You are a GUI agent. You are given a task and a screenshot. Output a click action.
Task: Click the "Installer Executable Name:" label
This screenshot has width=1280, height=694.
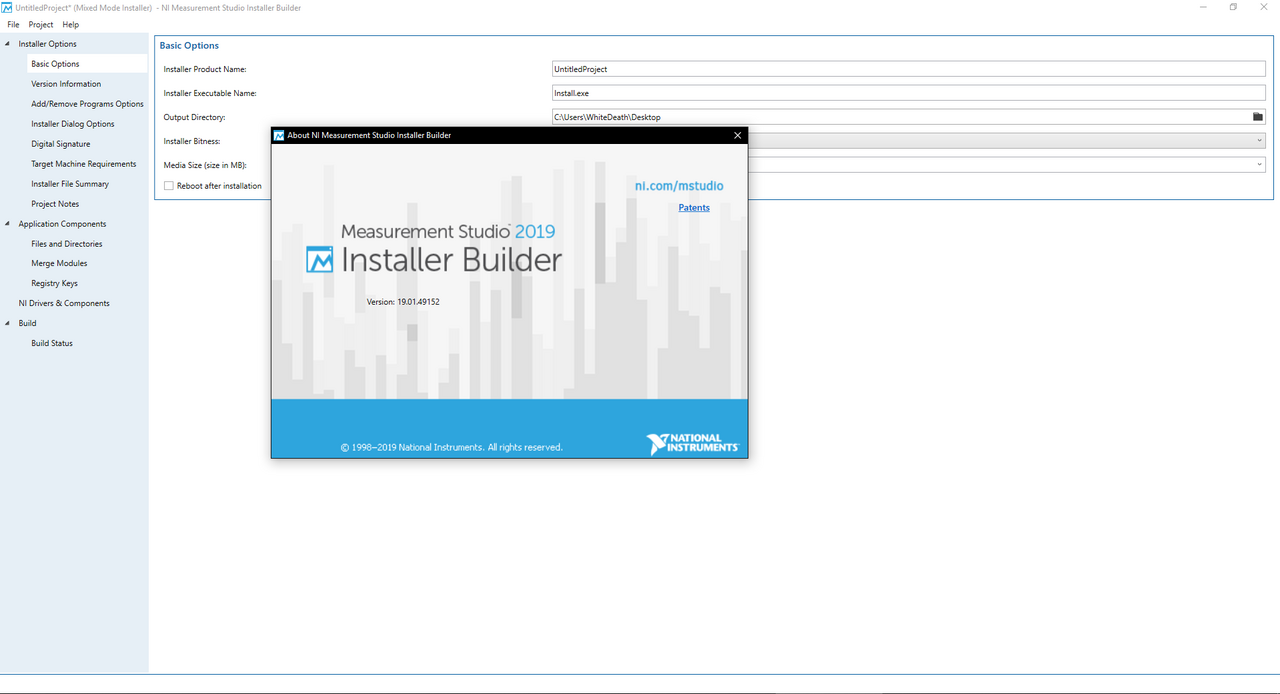coord(210,93)
